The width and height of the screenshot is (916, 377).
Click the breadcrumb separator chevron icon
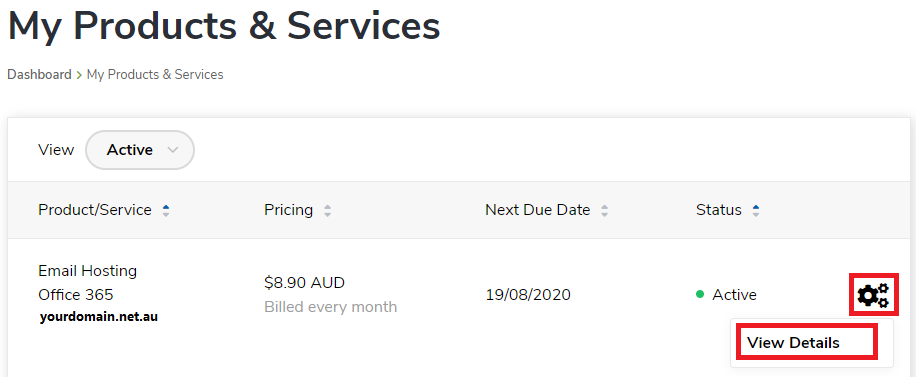tap(79, 75)
